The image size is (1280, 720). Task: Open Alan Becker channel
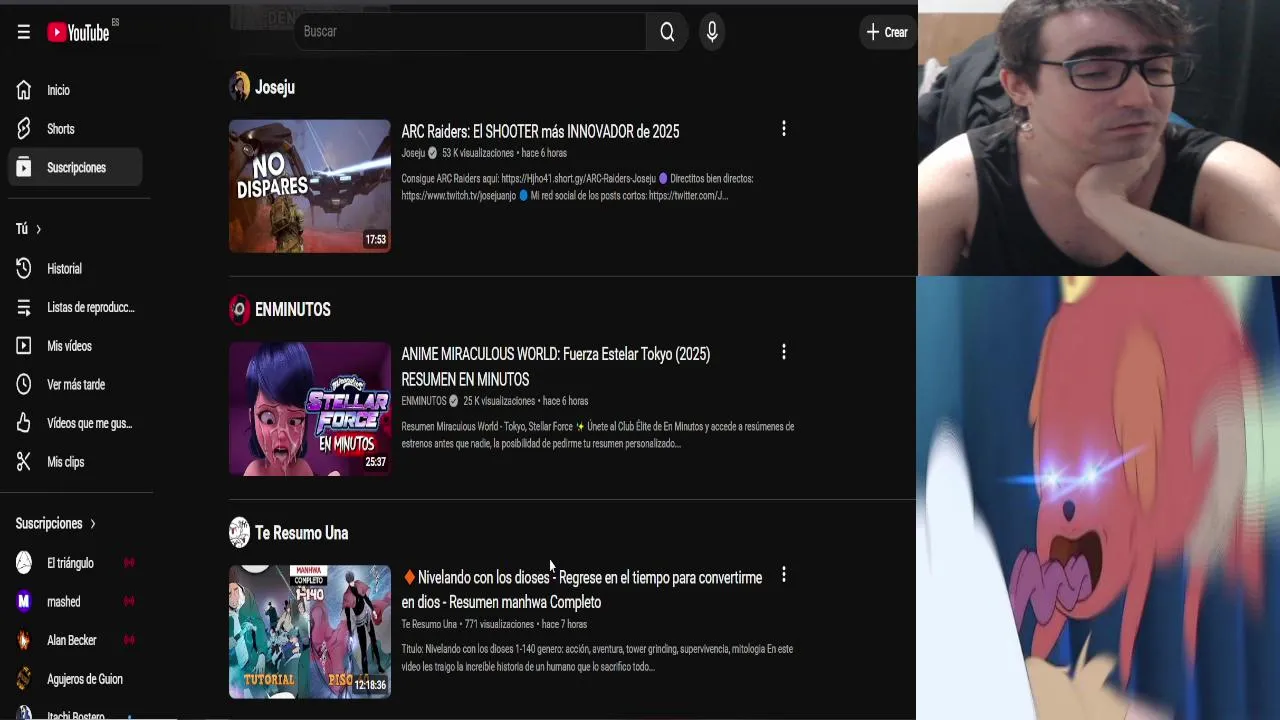76,640
